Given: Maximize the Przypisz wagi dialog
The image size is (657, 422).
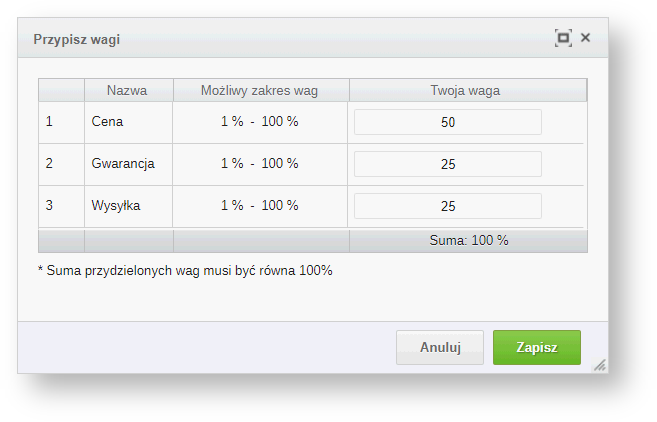Looking at the screenshot, I should (563, 38).
